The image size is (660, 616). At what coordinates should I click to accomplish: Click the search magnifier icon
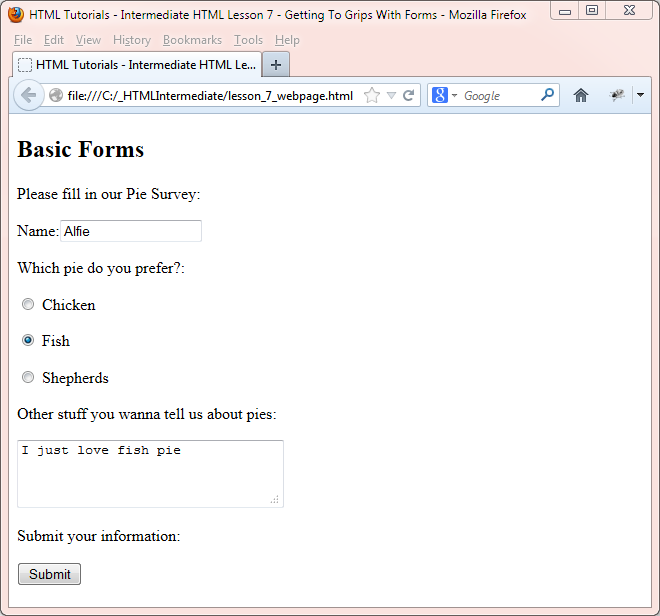pos(547,95)
